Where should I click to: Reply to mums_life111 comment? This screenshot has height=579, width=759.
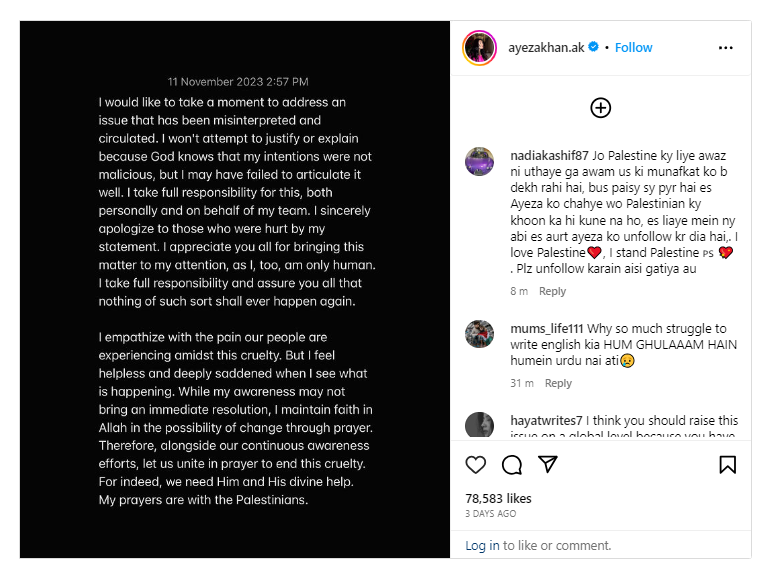pos(558,383)
